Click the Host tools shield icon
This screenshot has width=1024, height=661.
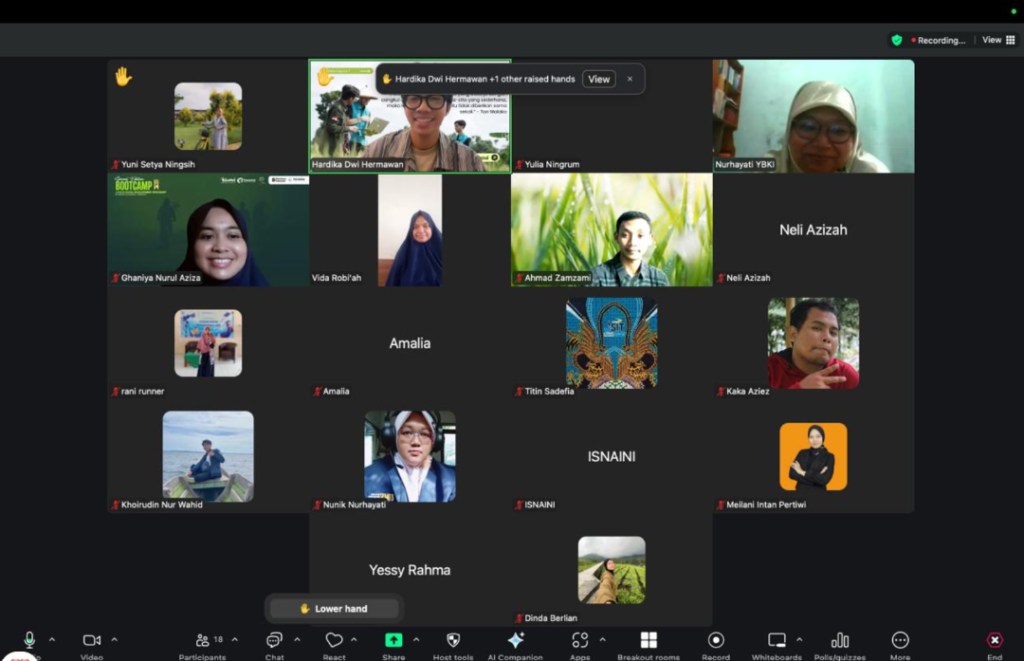coord(453,641)
